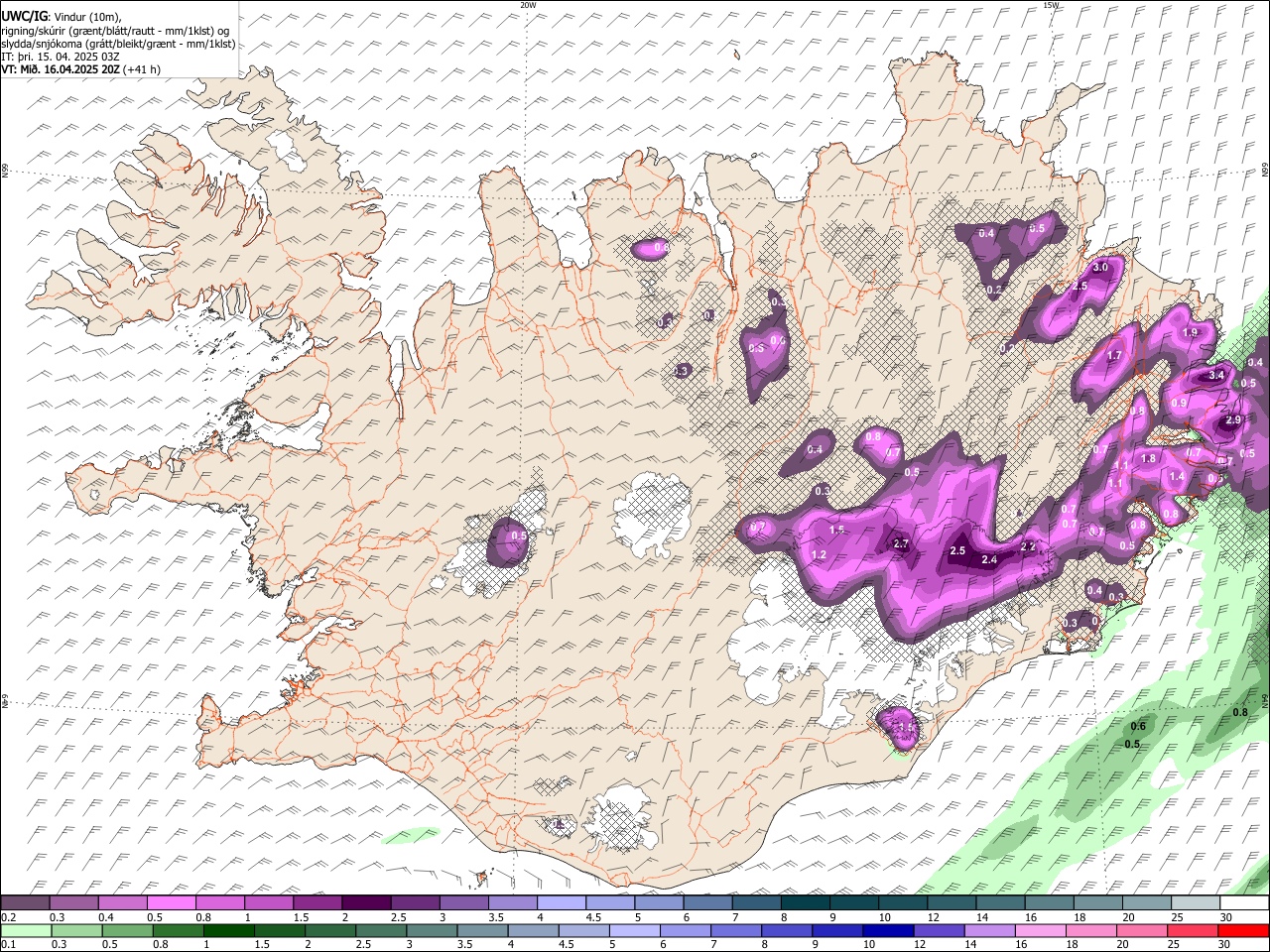Click the 0.1 label on the rain scale
This screenshot has height=952, width=1270.
pos(8,945)
